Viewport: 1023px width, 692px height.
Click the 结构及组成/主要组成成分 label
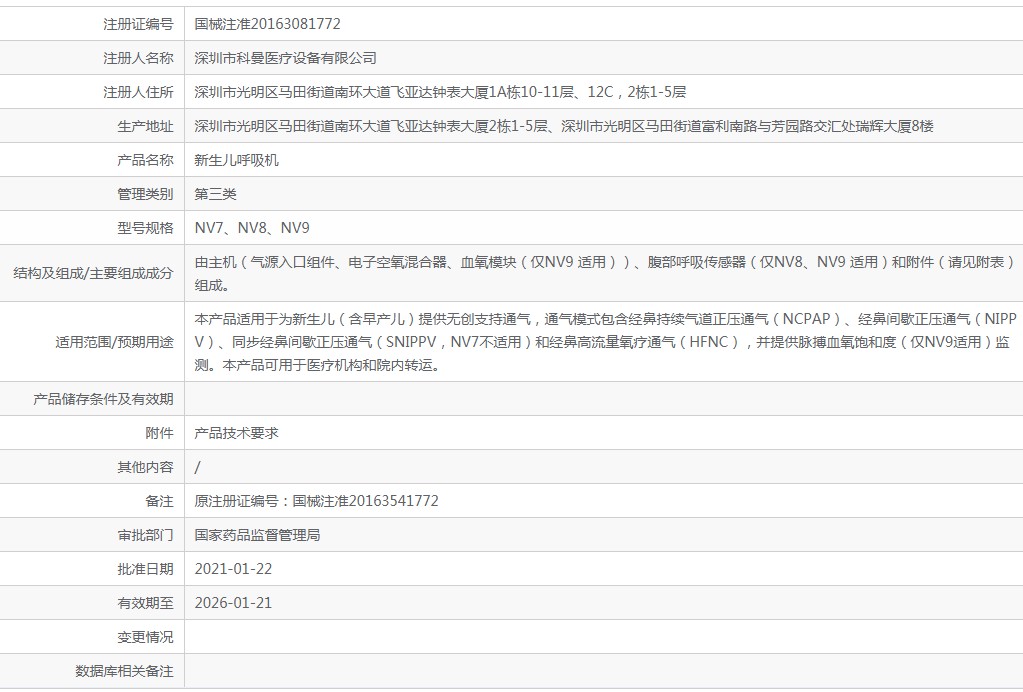pyautogui.click(x=93, y=273)
